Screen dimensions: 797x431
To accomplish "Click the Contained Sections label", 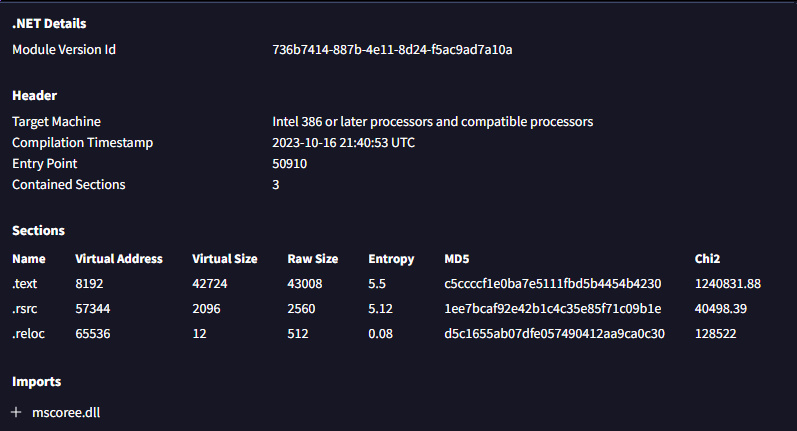I will click(x=69, y=184).
